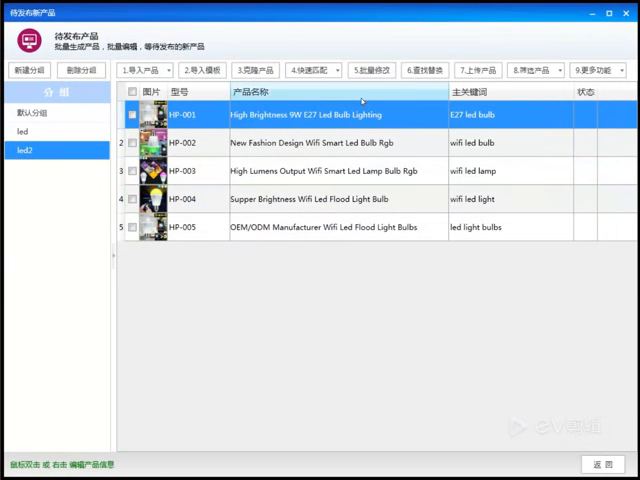Maximize the 待发布新产品 window
Image resolution: width=640 pixels, height=480 pixels.
[609, 13]
